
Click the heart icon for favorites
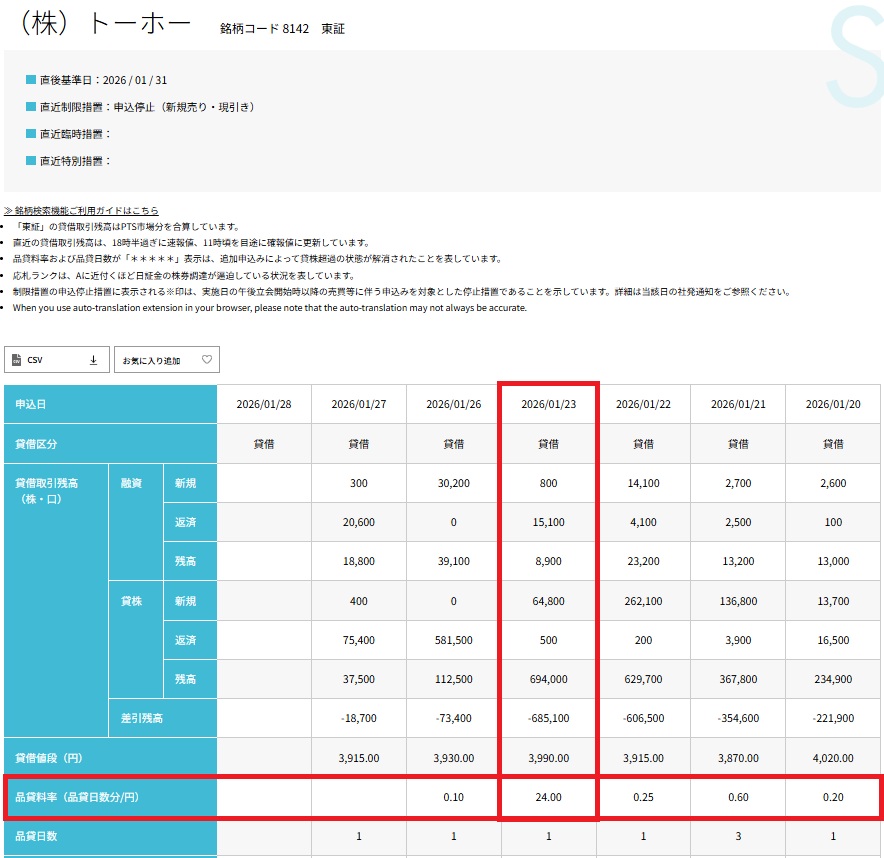pos(207,360)
